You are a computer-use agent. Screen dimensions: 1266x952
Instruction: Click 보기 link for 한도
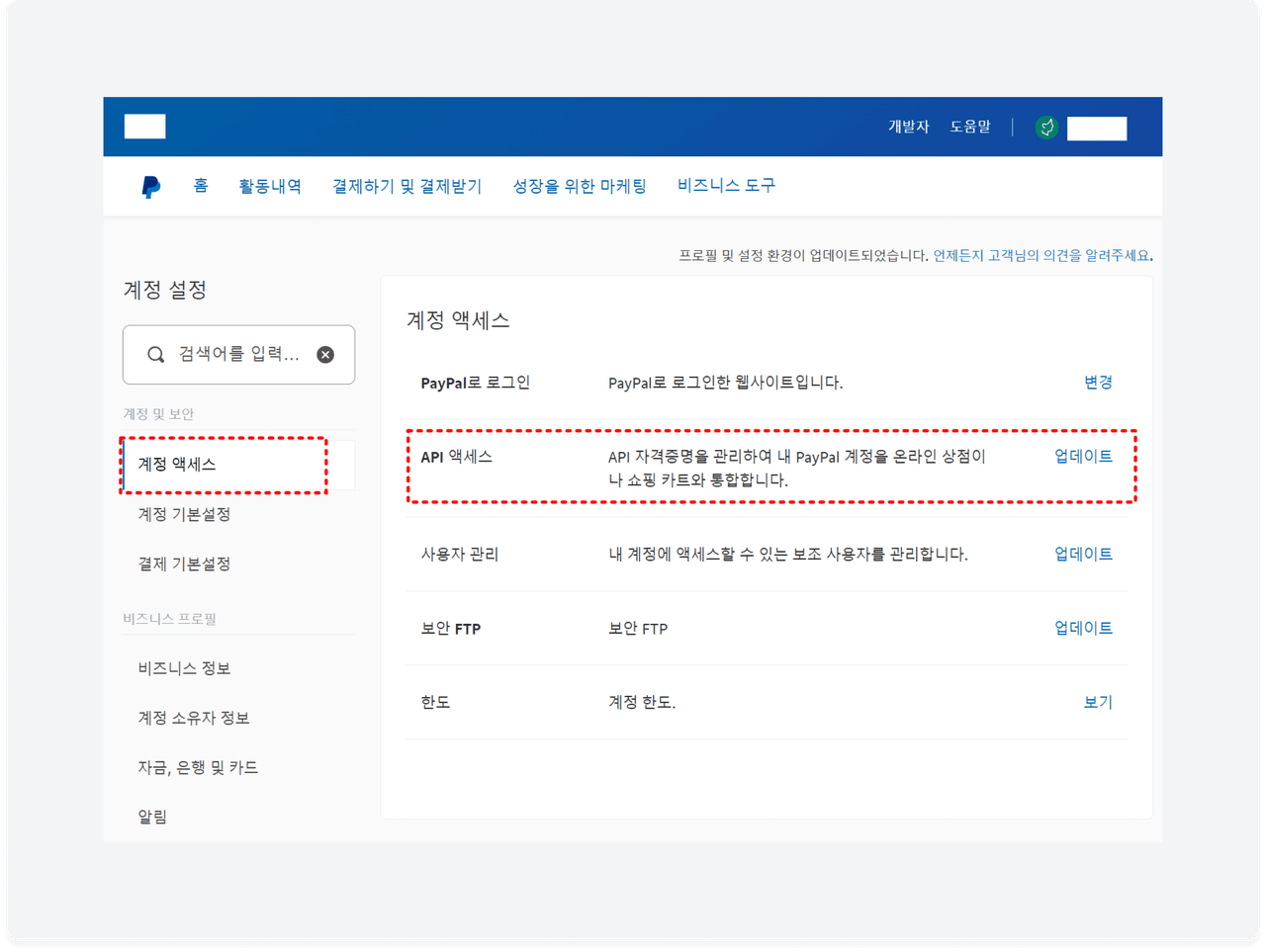[1098, 702]
